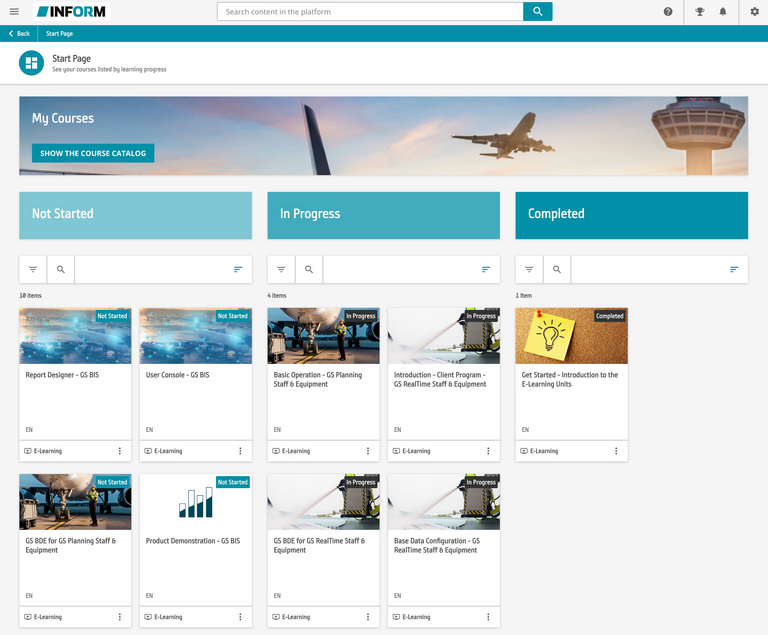Screen dimensions: 768x635
Task: Click E-Learning icon on GS BDE RealTime card
Action: click(276, 617)
